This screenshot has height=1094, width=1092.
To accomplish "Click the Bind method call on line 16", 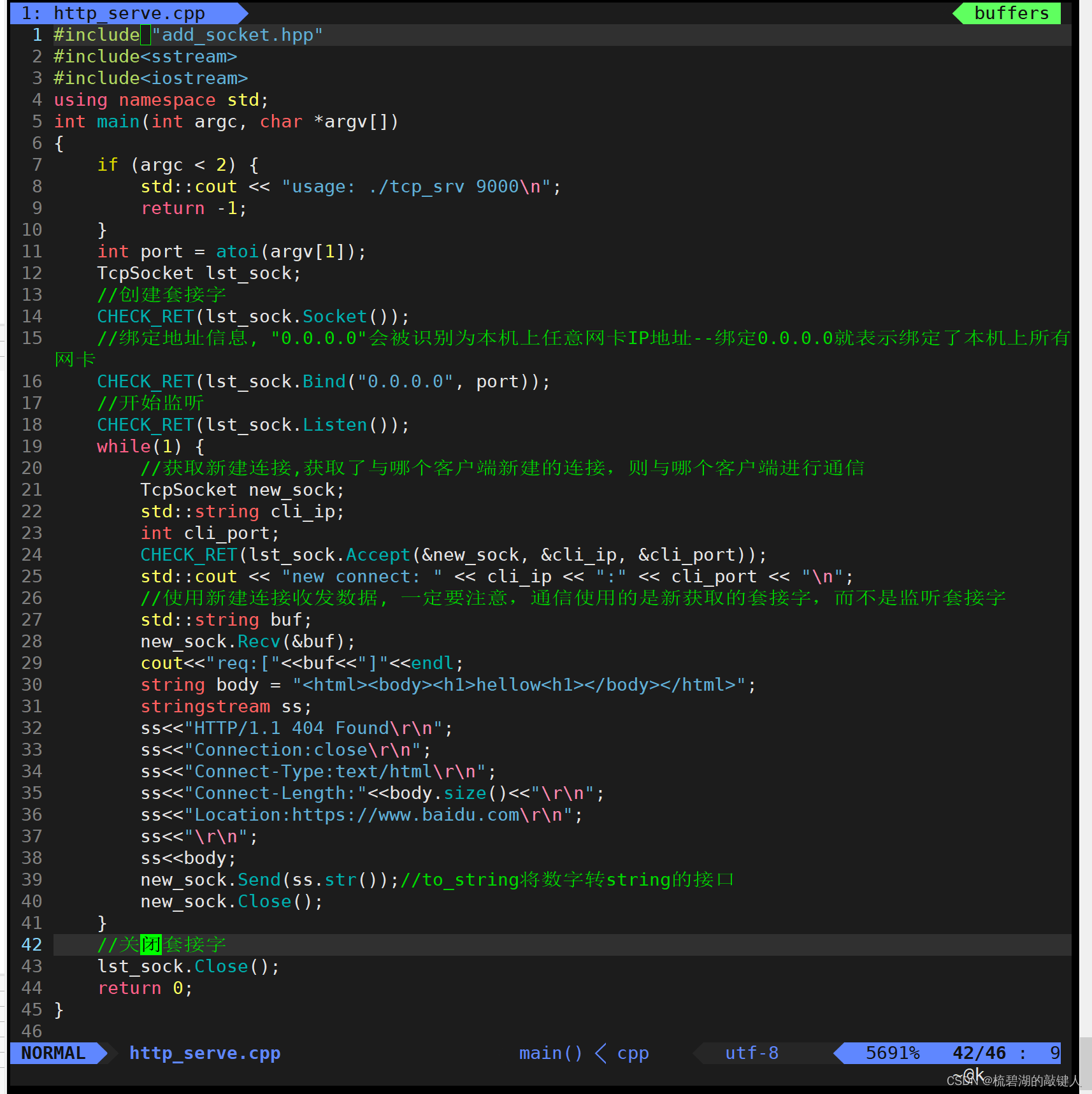I will pos(324,382).
